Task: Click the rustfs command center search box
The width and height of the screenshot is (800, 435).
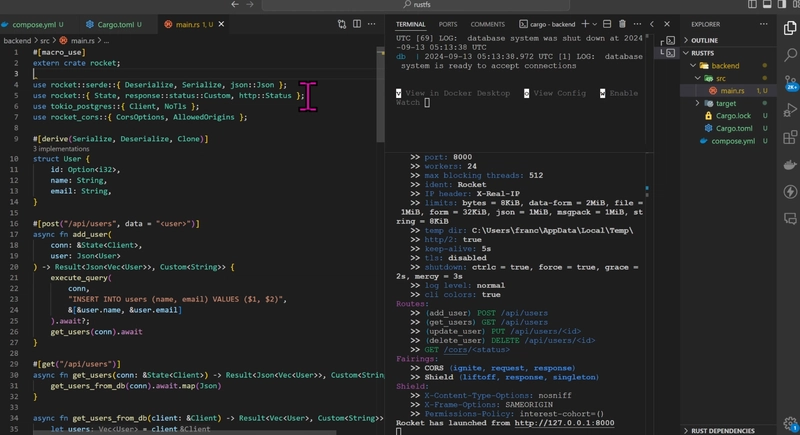Action: point(416,5)
